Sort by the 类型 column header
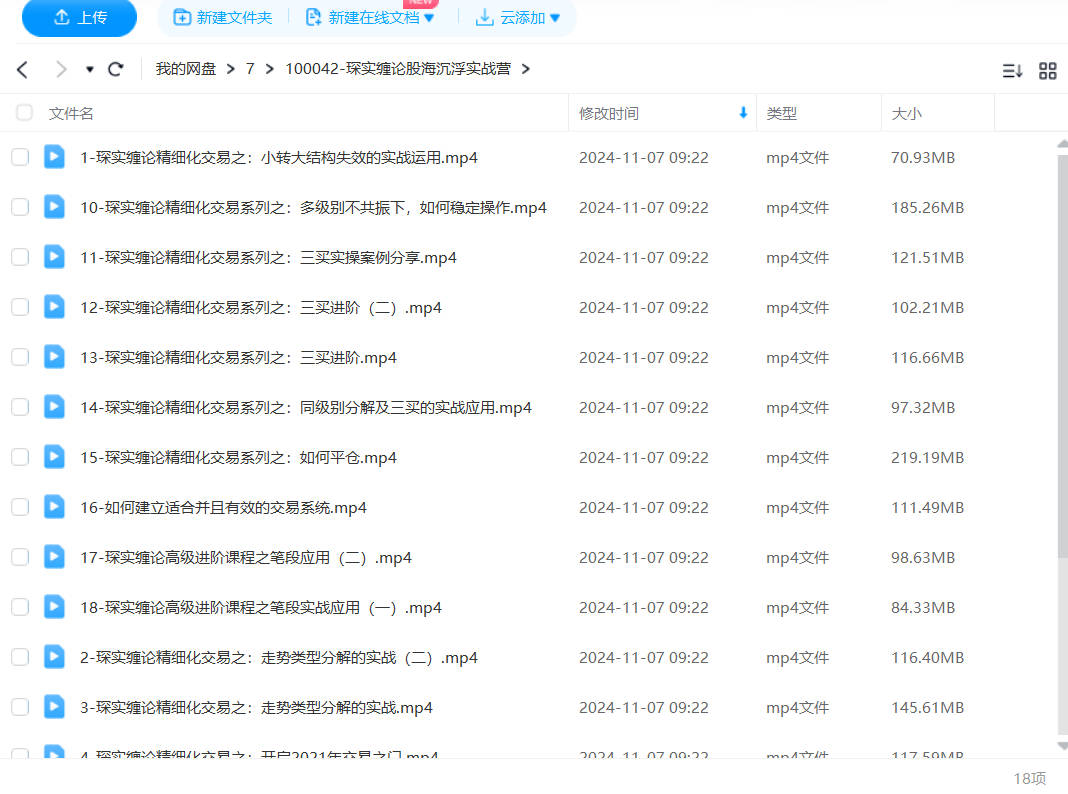This screenshot has width=1068, height=794. [x=781, y=113]
